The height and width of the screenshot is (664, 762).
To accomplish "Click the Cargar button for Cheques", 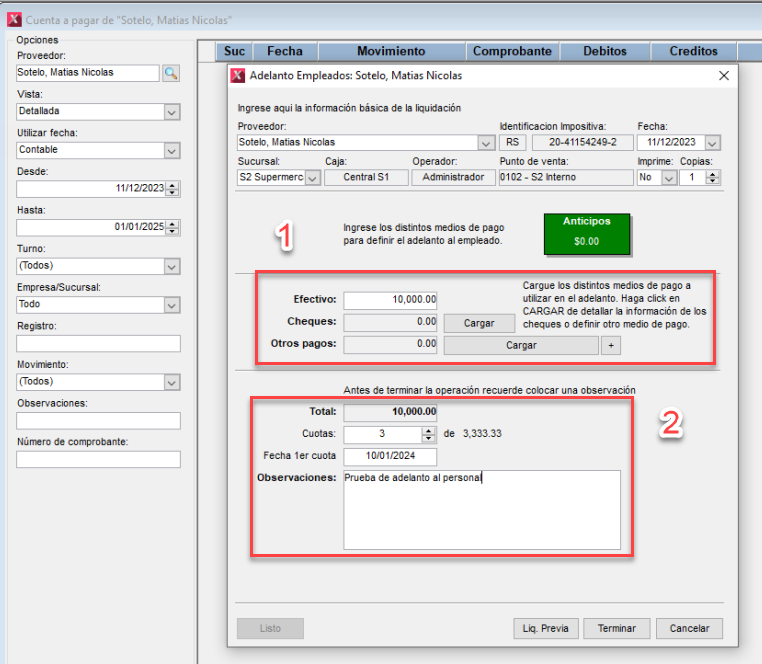I will 479,323.
